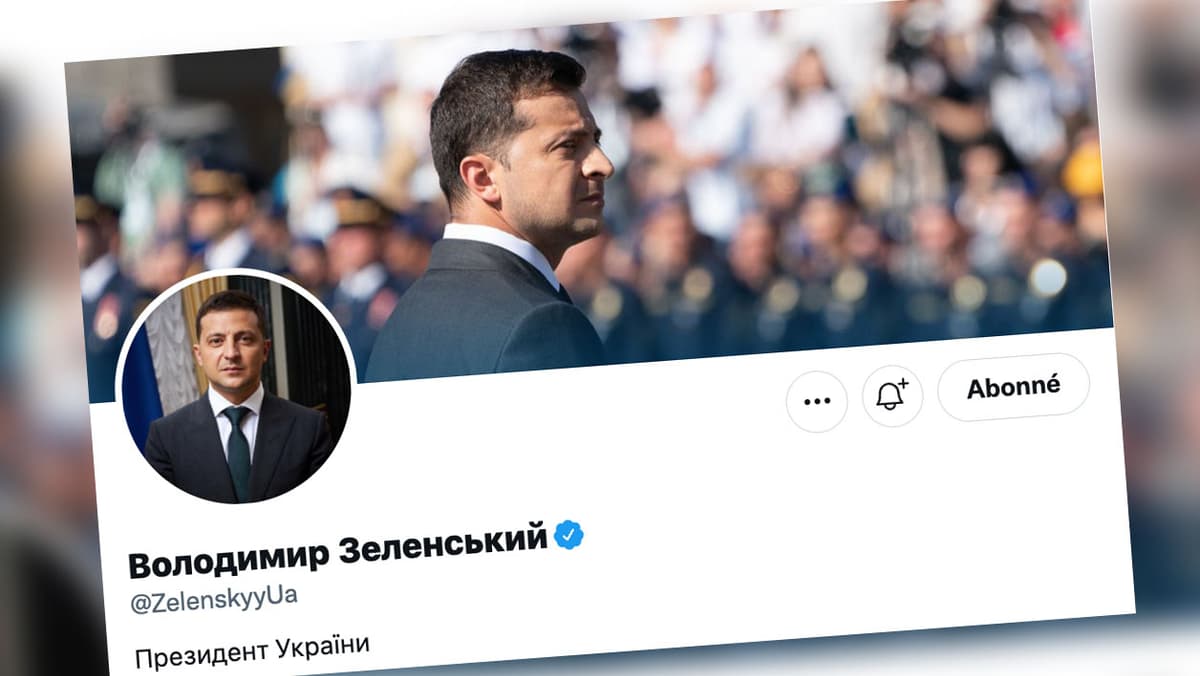Click the display name Володимир Зеленський

pyautogui.click(x=338, y=550)
